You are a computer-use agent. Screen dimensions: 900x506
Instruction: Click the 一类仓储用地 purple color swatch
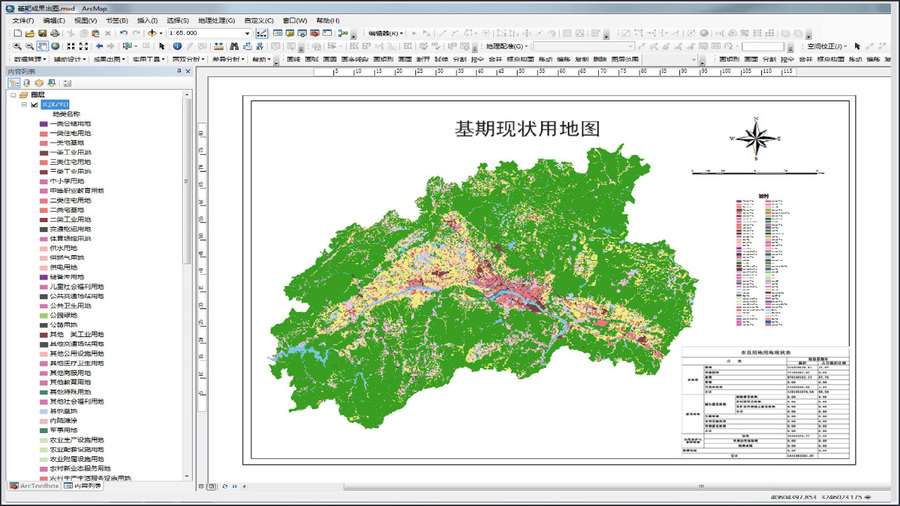click(44, 124)
